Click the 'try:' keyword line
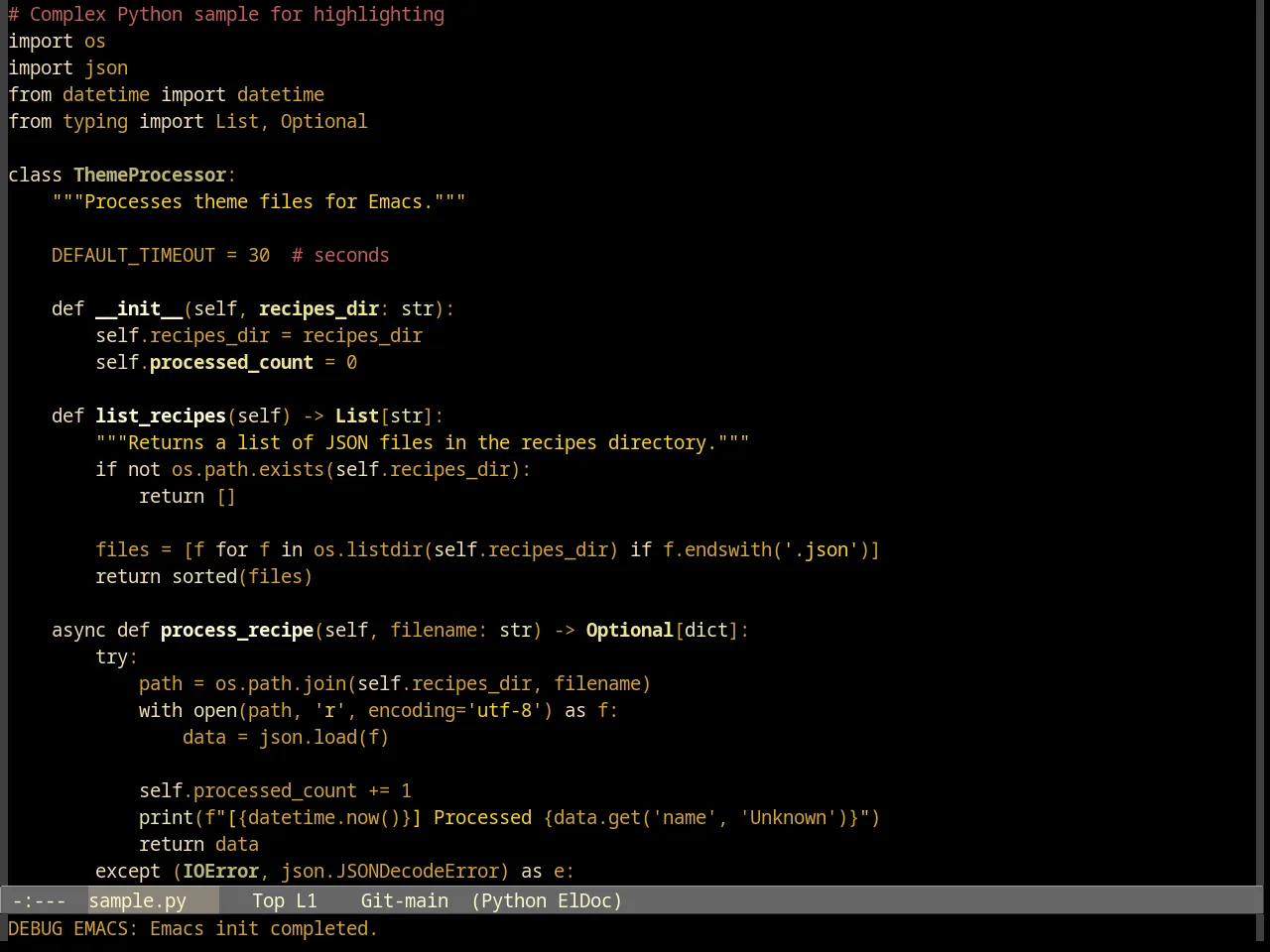Viewport: 1270px width, 952px height. [117, 656]
